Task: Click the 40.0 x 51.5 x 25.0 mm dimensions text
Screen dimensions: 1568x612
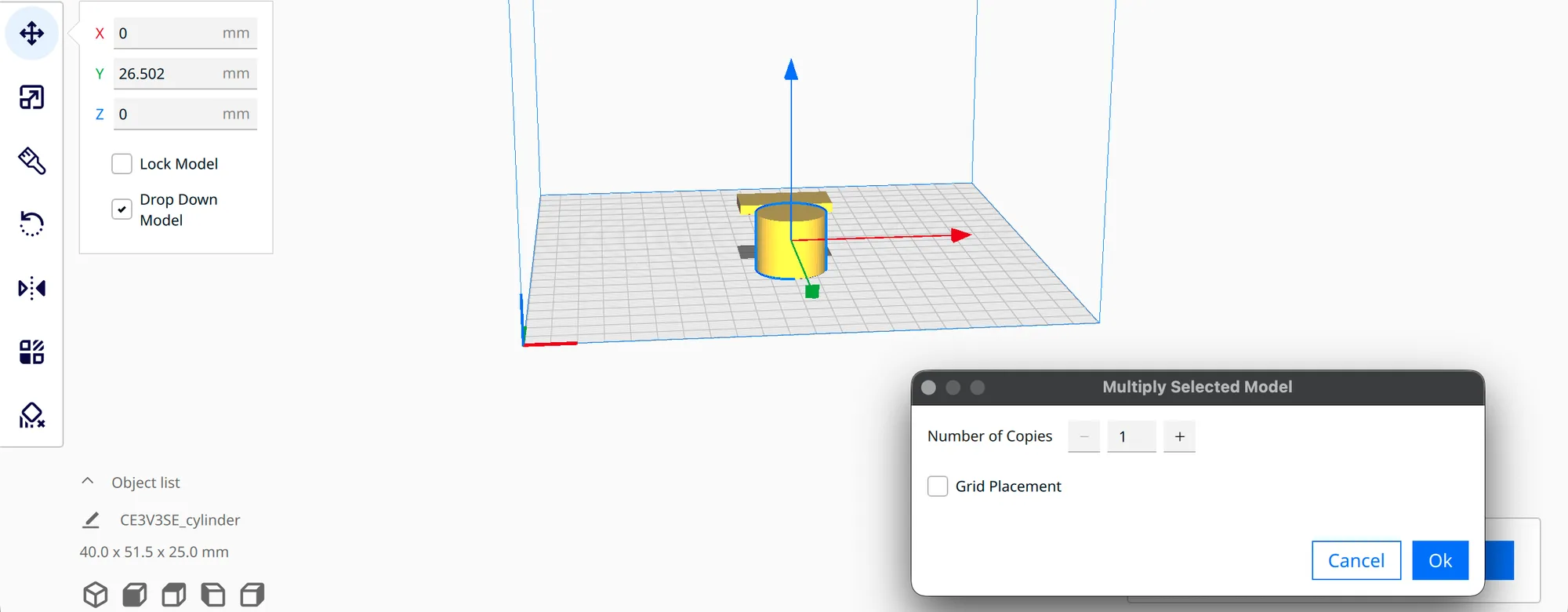Action: [x=154, y=552]
